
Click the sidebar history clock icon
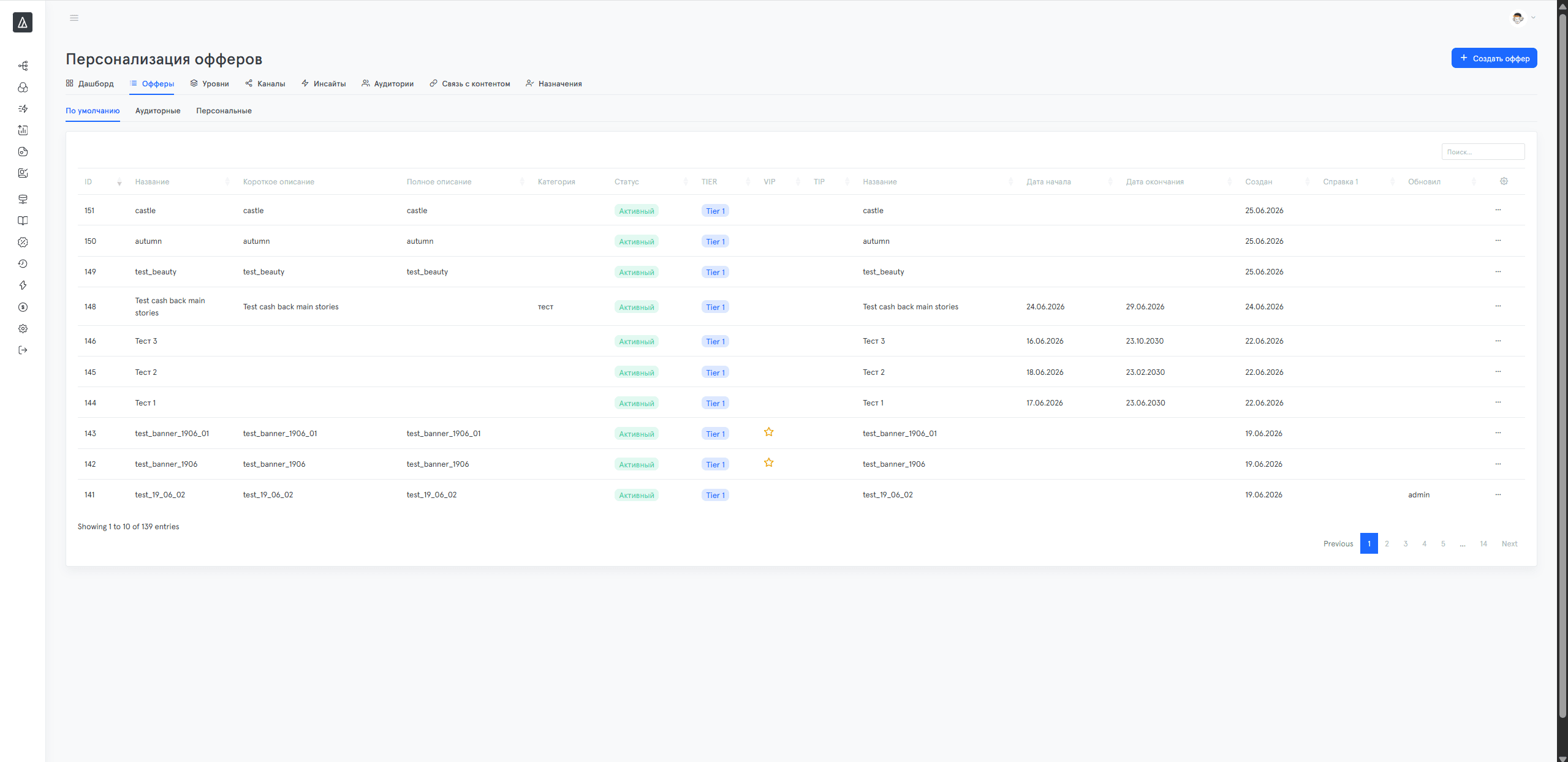coord(23,263)
